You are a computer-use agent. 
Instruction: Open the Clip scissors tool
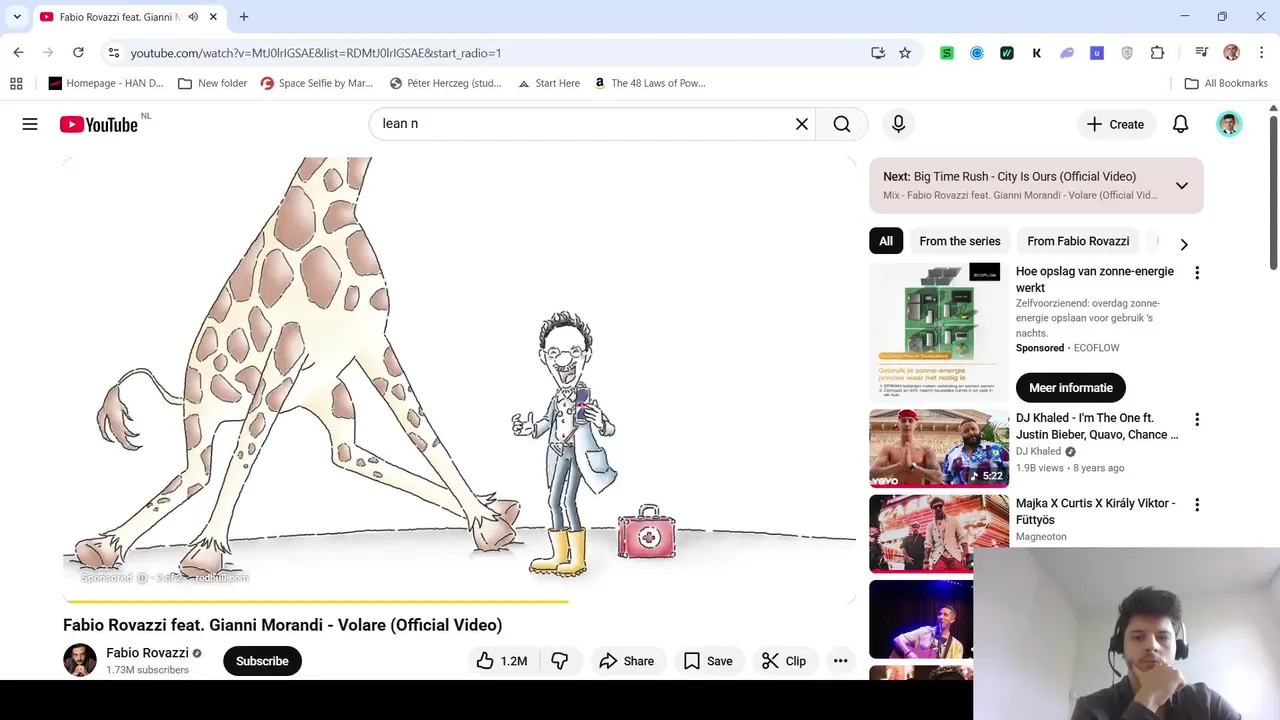point(783,661)
